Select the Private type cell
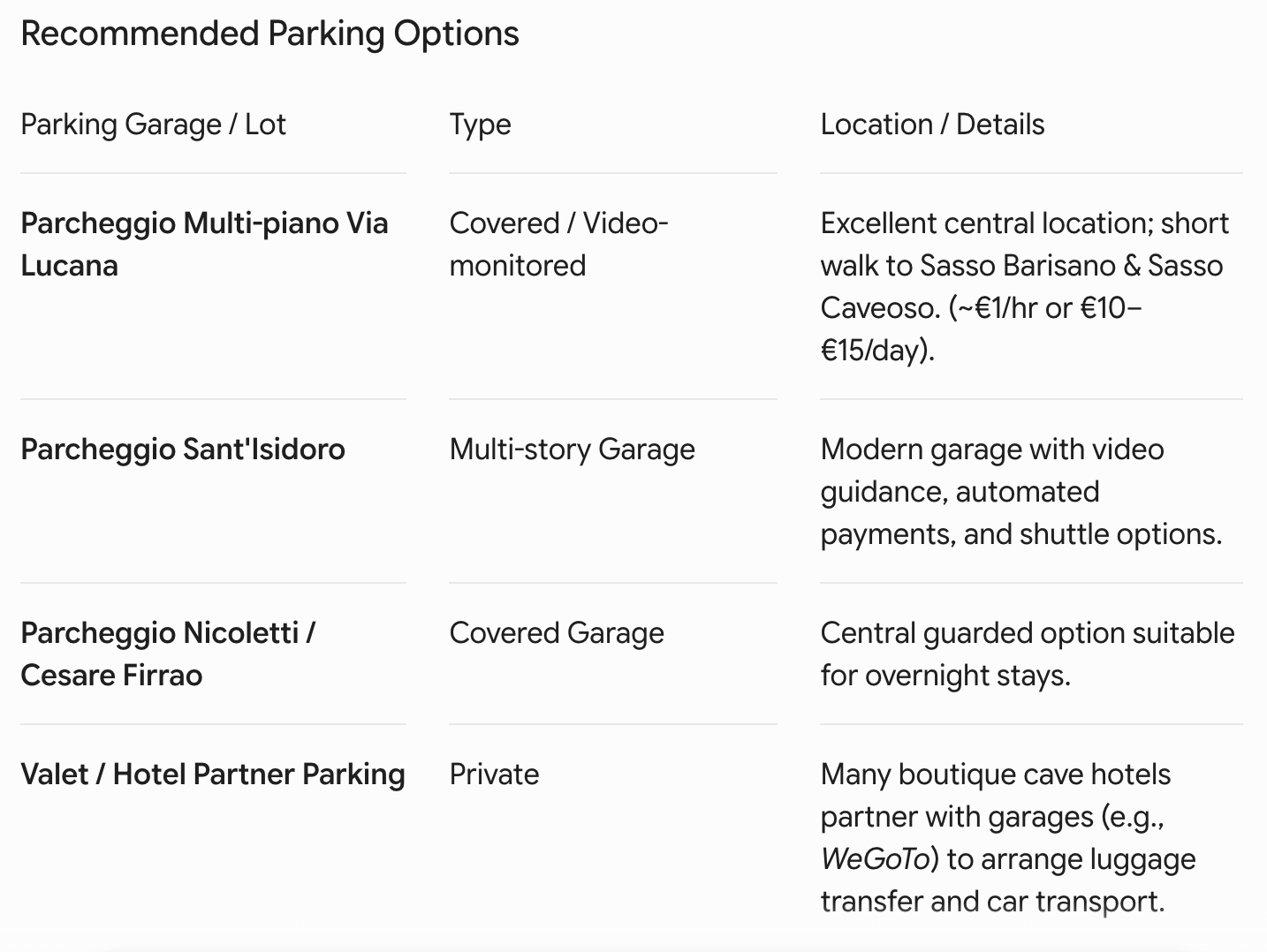 pos(494,774)
